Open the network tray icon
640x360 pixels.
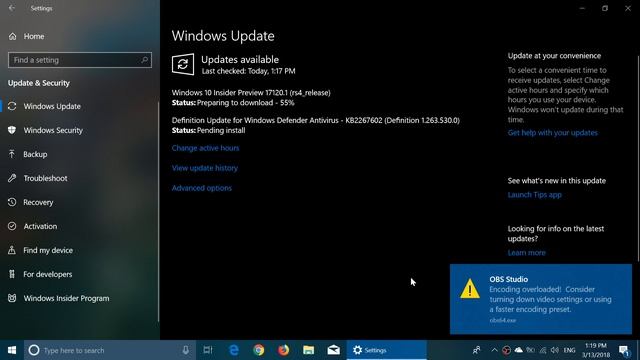click(543, 350)
